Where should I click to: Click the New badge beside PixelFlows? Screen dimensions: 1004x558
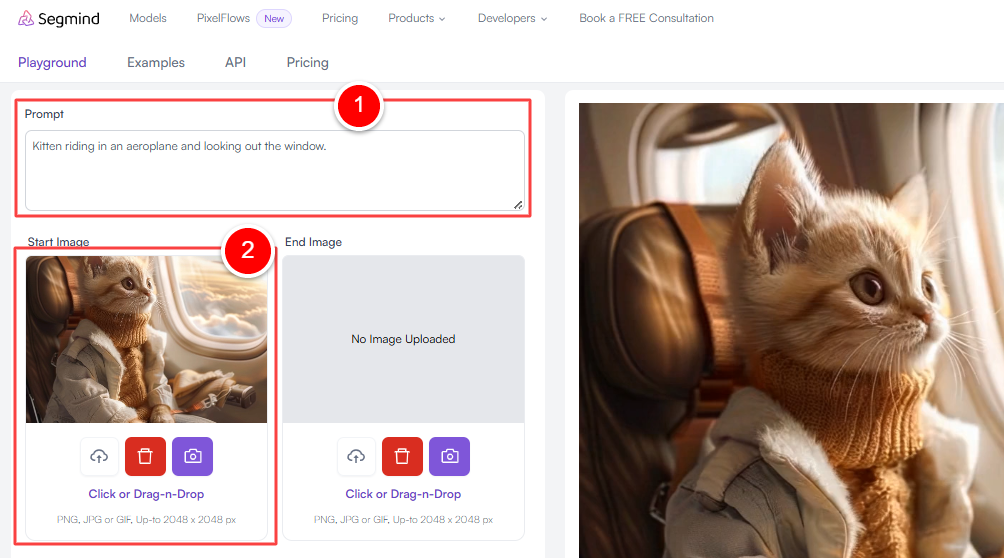click(274, 19)
